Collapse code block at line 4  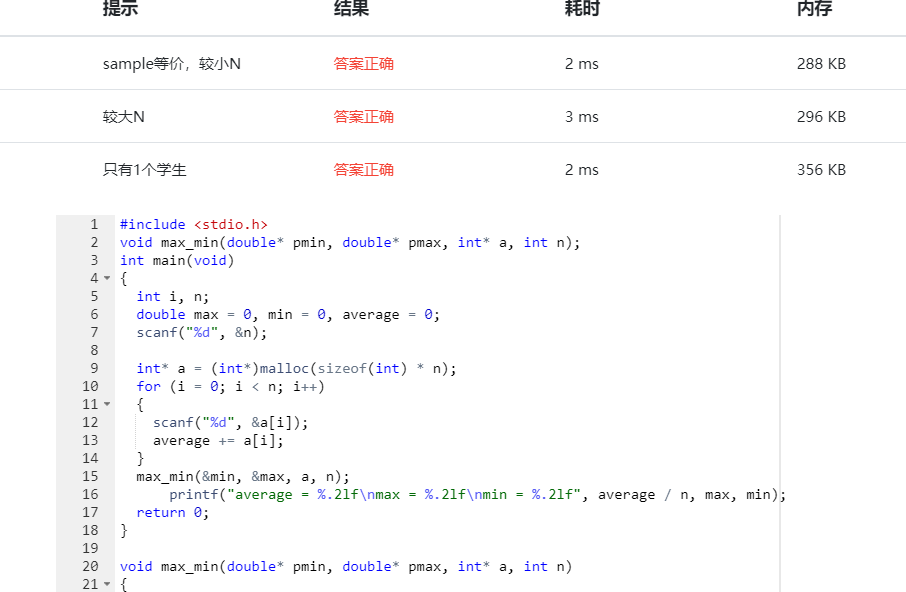pyautogui.click(x=107, y=278)
